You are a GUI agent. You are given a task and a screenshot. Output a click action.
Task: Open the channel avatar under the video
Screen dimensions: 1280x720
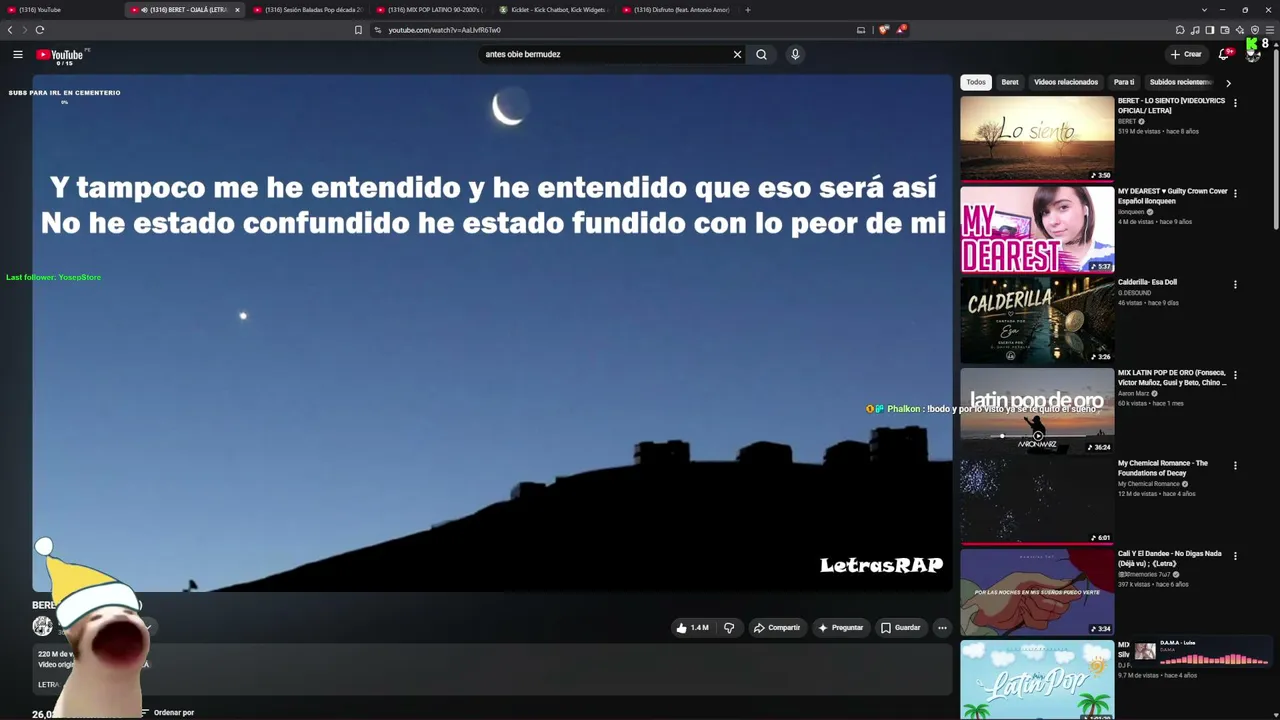click(x=42, y=626)
